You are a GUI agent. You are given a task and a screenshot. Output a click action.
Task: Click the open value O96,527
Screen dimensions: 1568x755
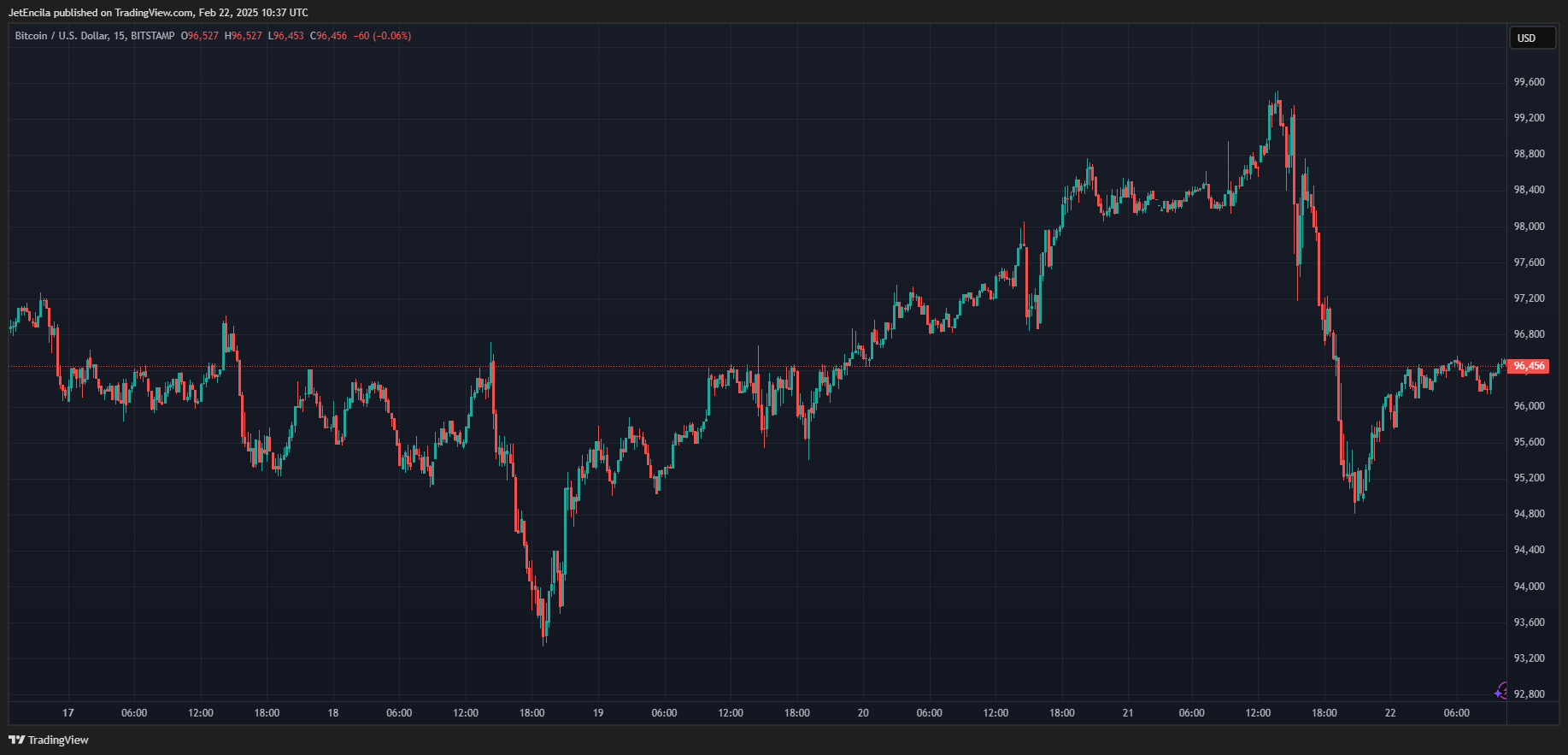pos(200,36)
